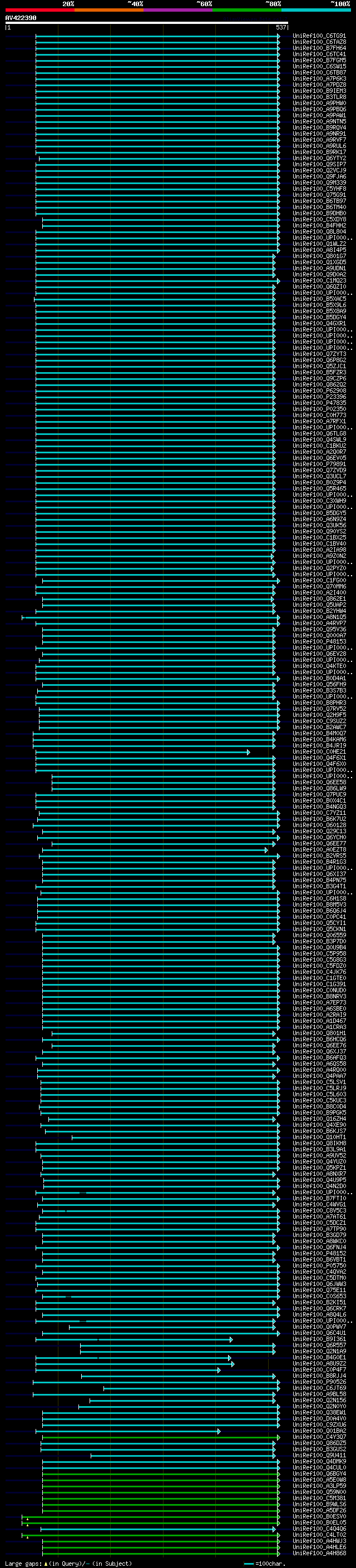The image size is (356, 1568).
Task: Select the UniRef100_B4PN75 label
Action: (x=319, y=880)
